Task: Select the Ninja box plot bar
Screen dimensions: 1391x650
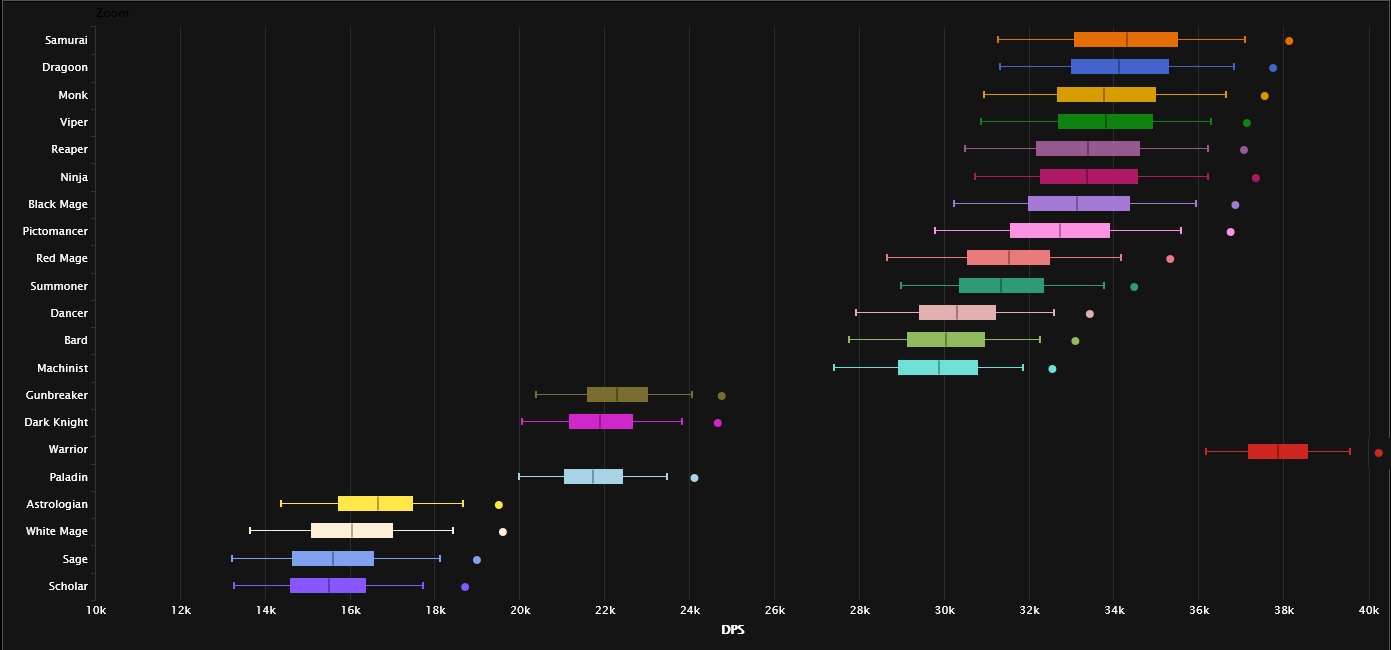Action: 1089,177
